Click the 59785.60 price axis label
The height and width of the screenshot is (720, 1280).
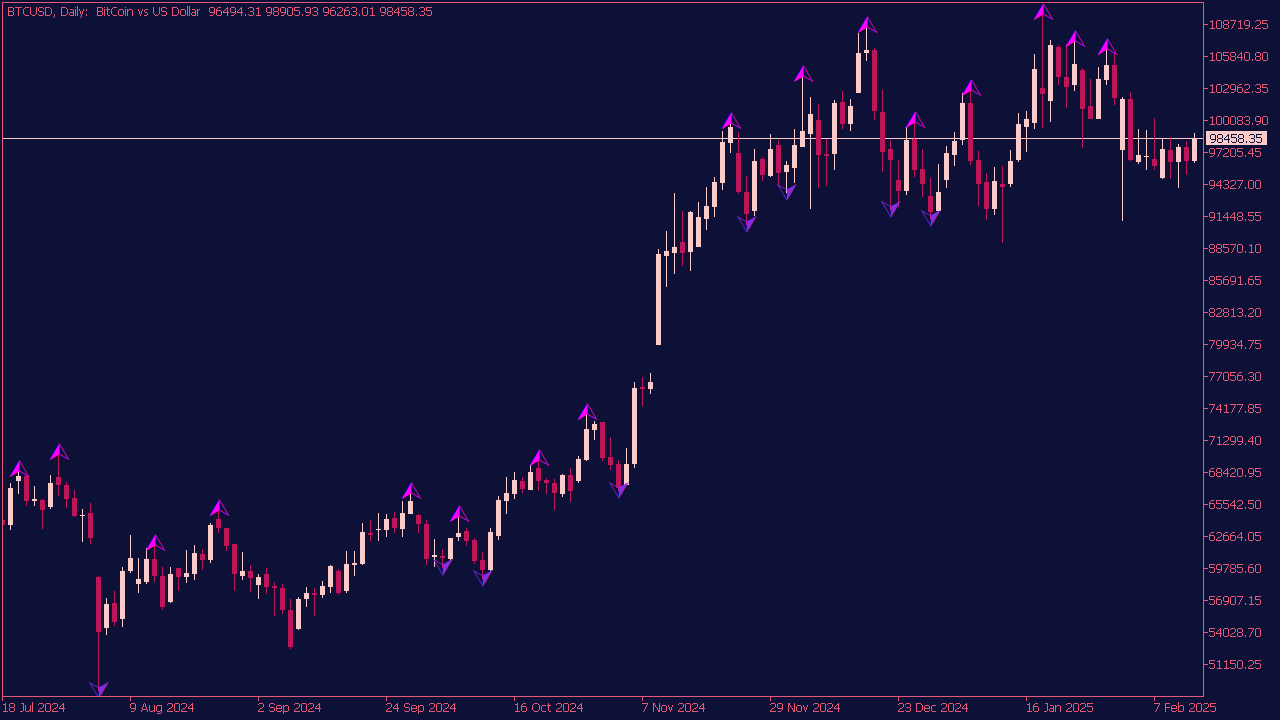1237,568
